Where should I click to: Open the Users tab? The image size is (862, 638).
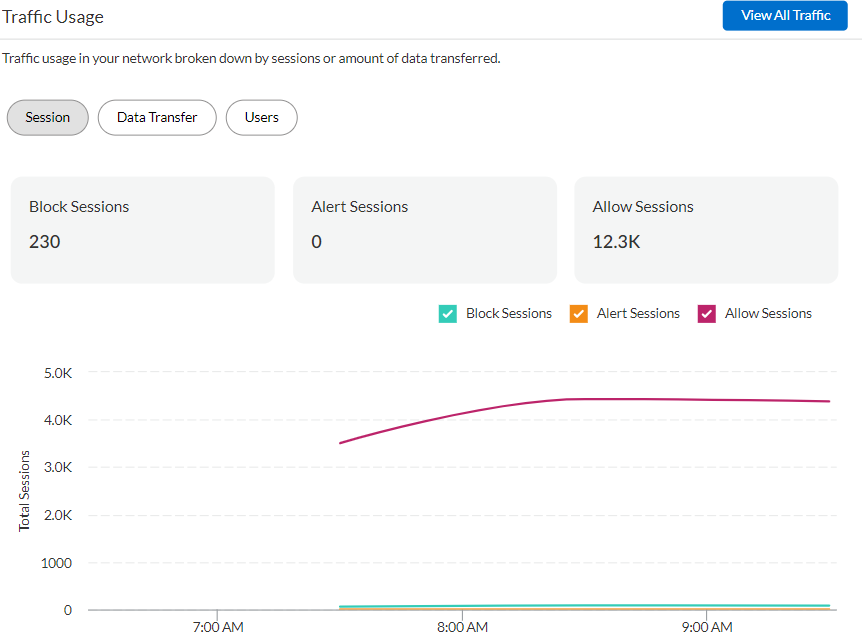[262, 118]
